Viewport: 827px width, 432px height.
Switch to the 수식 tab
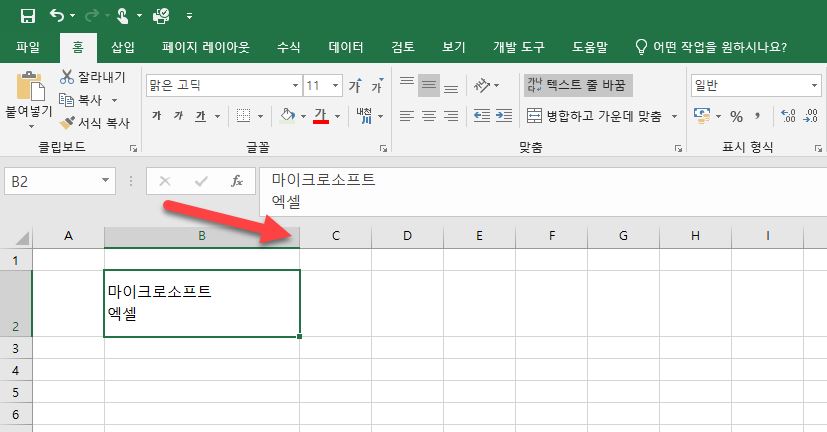coord(289,47)
